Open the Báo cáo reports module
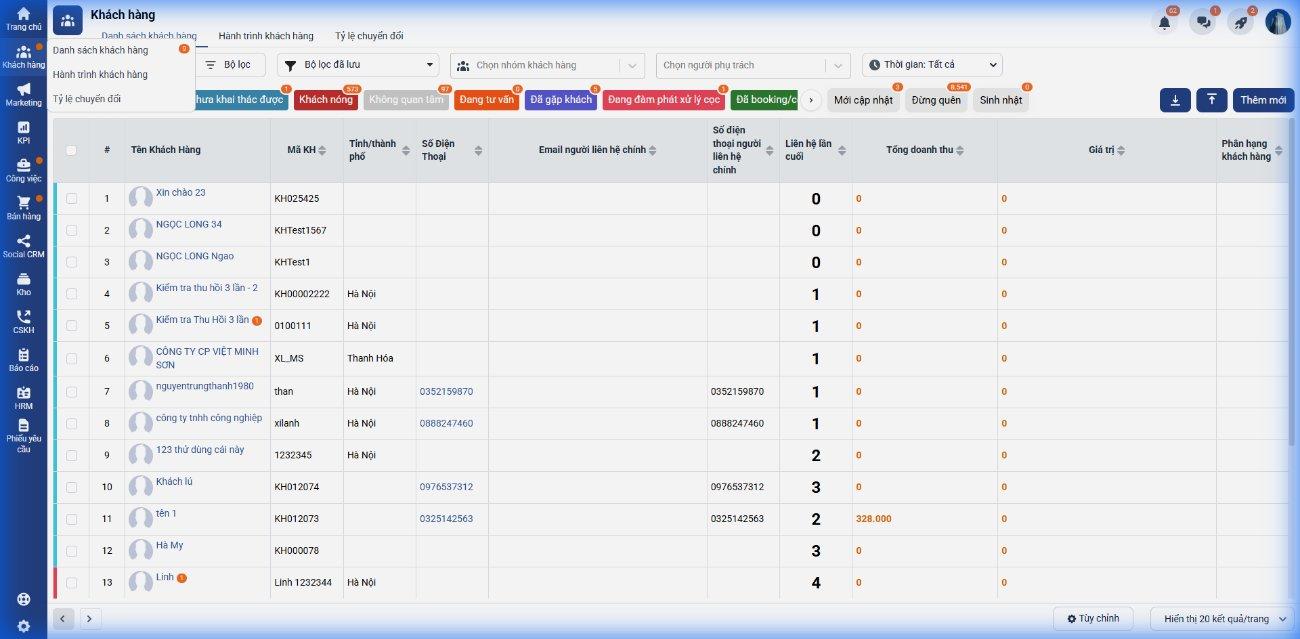The width and height of the screenshot is (1300, 639). pos(23,360)
